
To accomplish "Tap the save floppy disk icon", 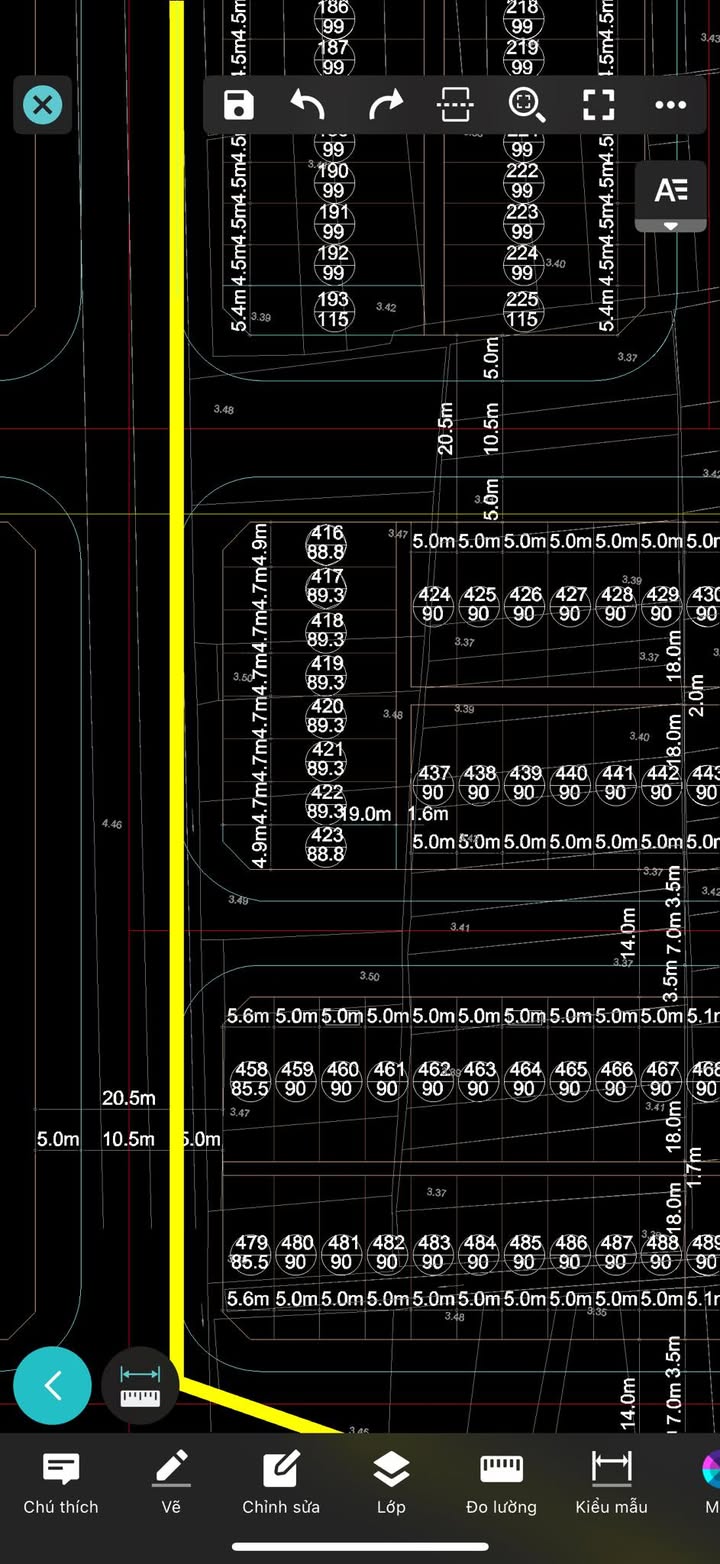I will pos(239,105).
